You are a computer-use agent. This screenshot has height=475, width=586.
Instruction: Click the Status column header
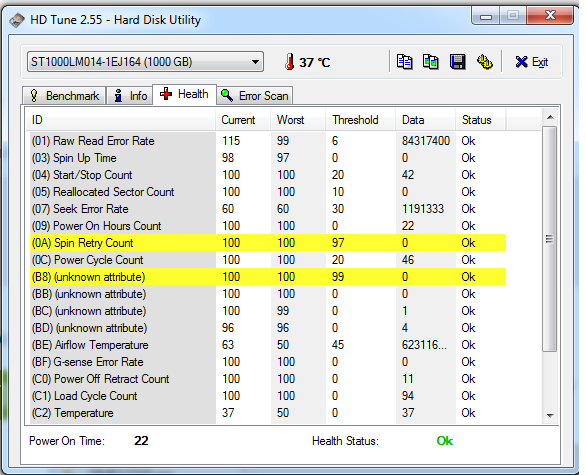481,120
